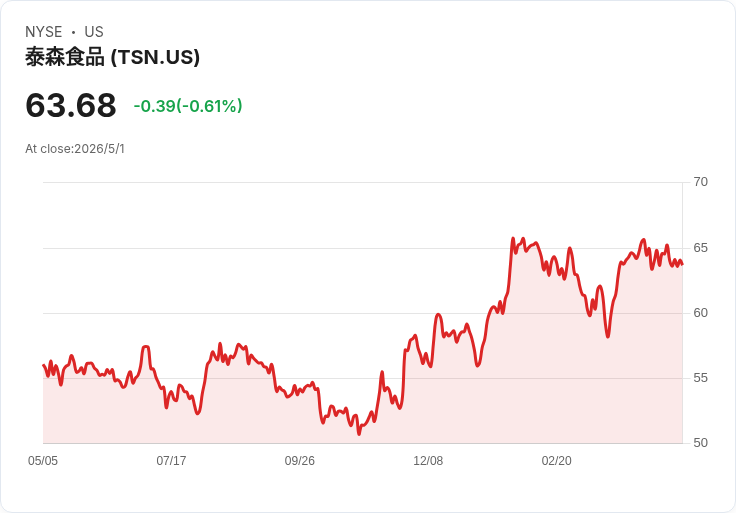736x513 pixels.
Task: Click the 12/08 date axis label
Action: [428, 461]
